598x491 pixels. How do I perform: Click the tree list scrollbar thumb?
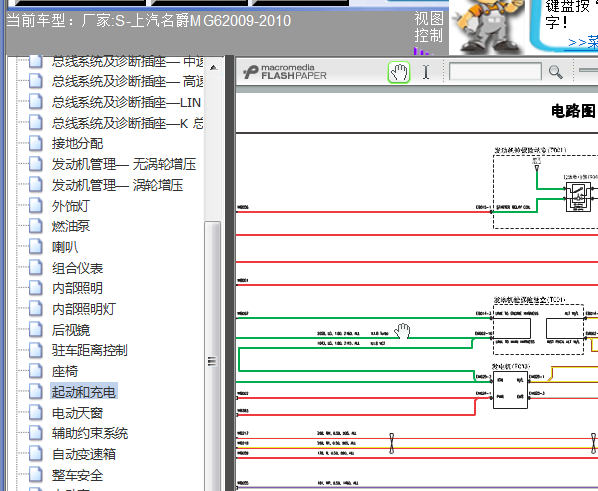[212, 355]
